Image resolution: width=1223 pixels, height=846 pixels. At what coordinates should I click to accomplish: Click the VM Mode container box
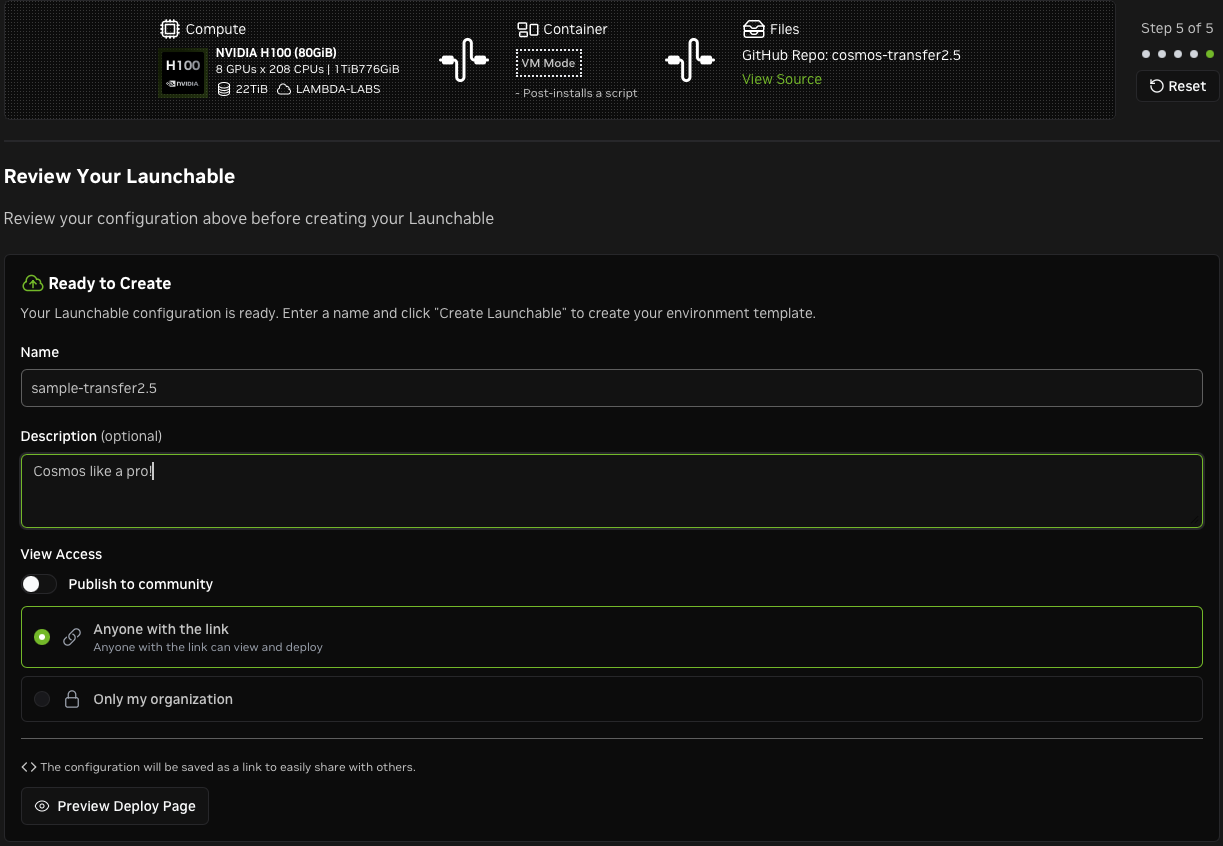[548, 63]
